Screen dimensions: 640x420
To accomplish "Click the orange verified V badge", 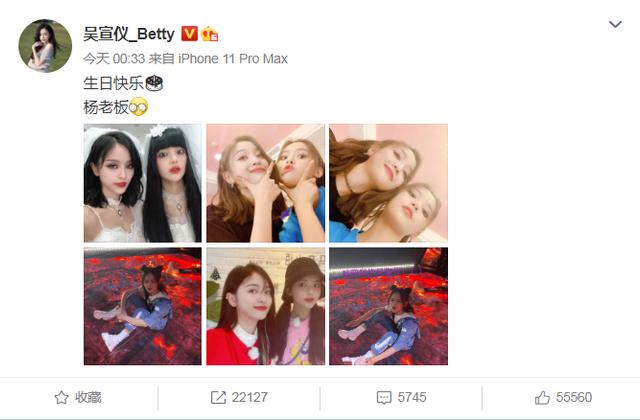I will [x=189, y=34].
